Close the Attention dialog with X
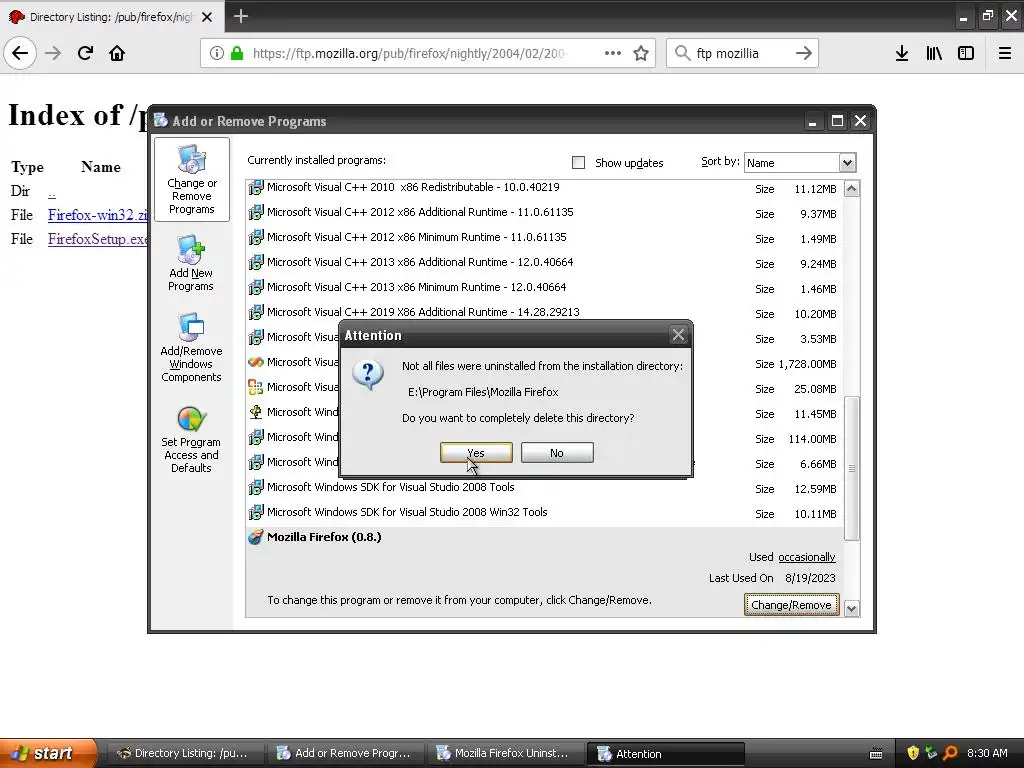The width and height of the screenshot is (1024, 768). (x=679, y=335)
